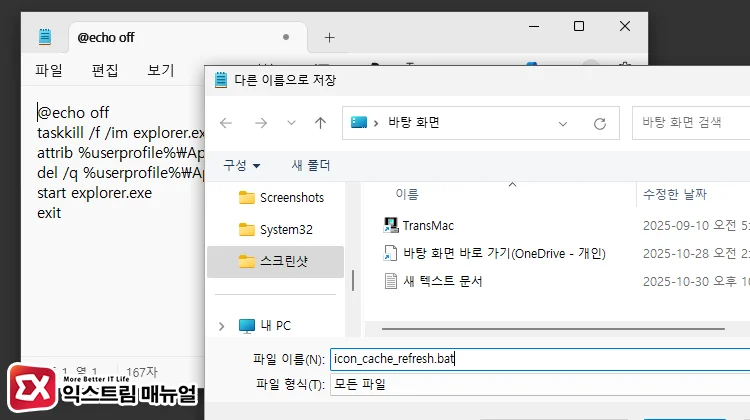Viewport: 750px width, 420px height.
Task: Select the 스크린샷 folder in sidebar
Action: [x=276, y=262]
